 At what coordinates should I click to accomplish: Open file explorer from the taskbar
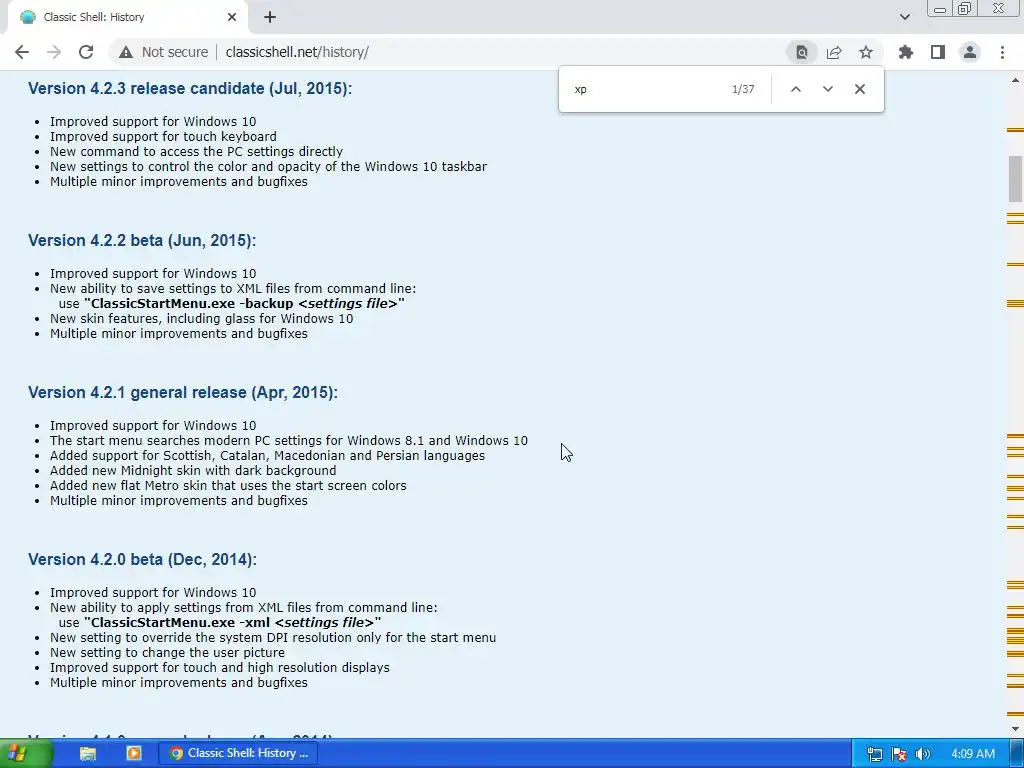[88, 753]
